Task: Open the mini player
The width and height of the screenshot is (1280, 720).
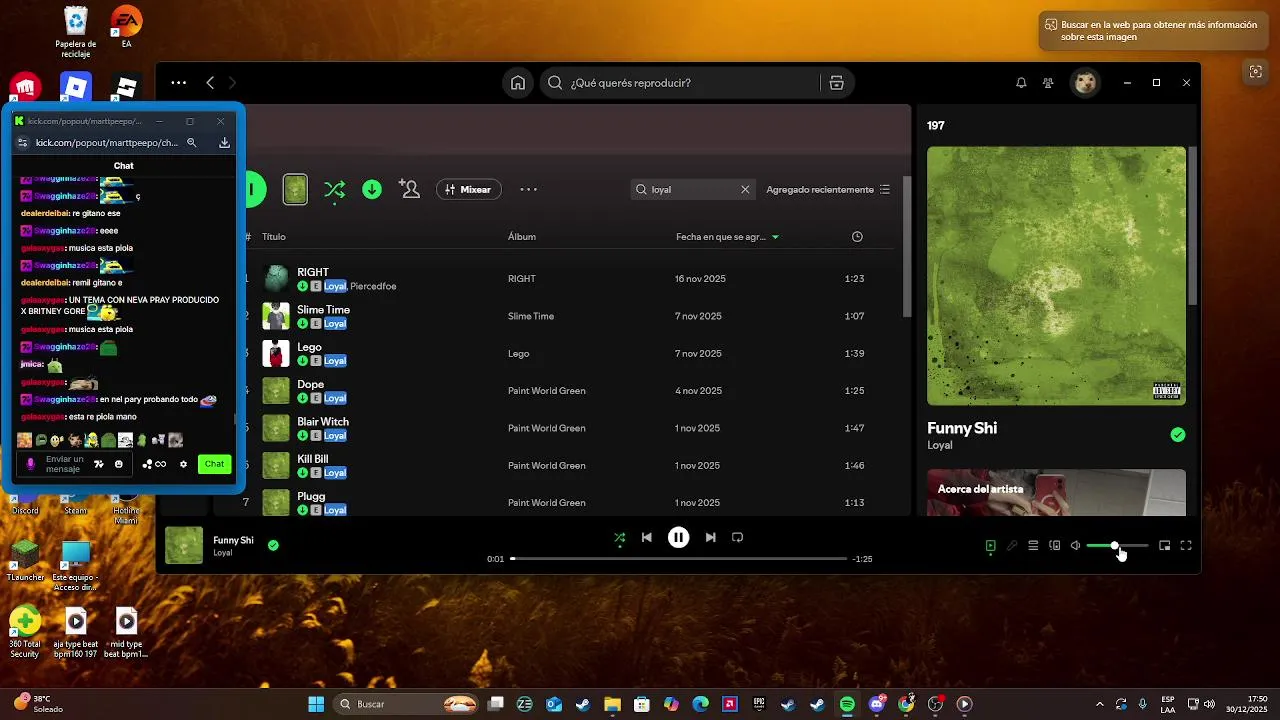Action: 1164,546
